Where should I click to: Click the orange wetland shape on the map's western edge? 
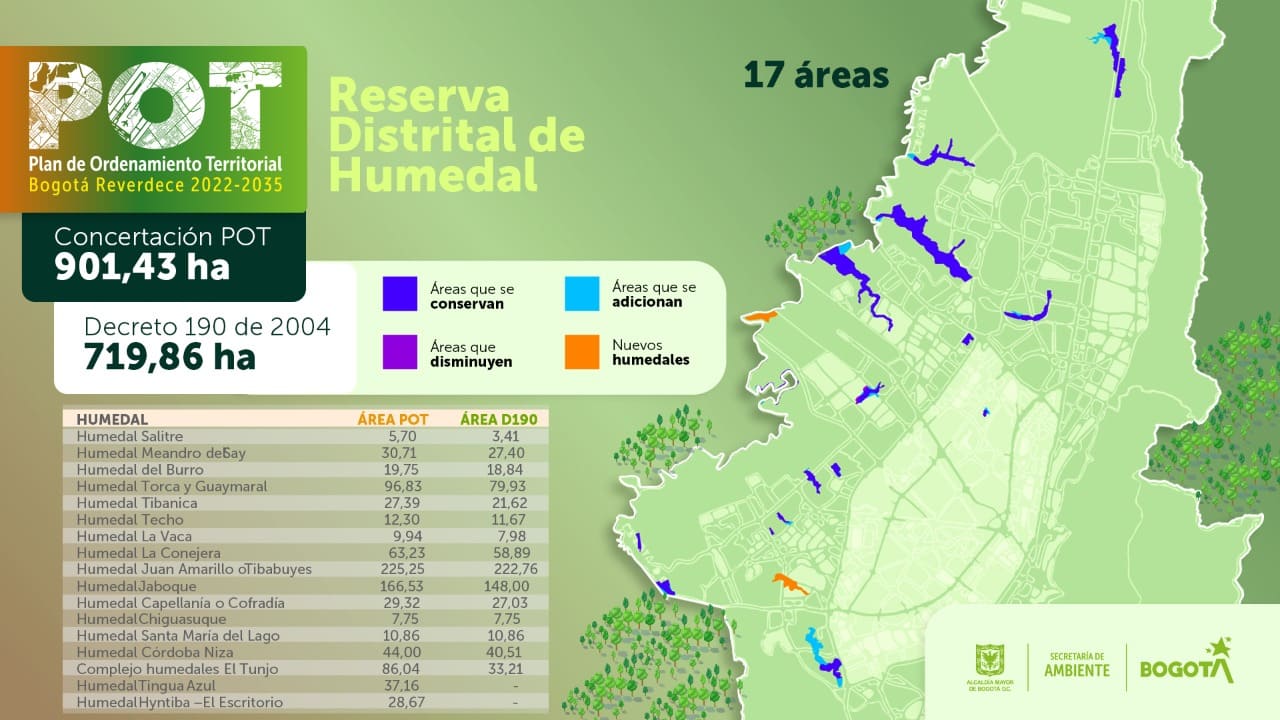click(760, 317)
